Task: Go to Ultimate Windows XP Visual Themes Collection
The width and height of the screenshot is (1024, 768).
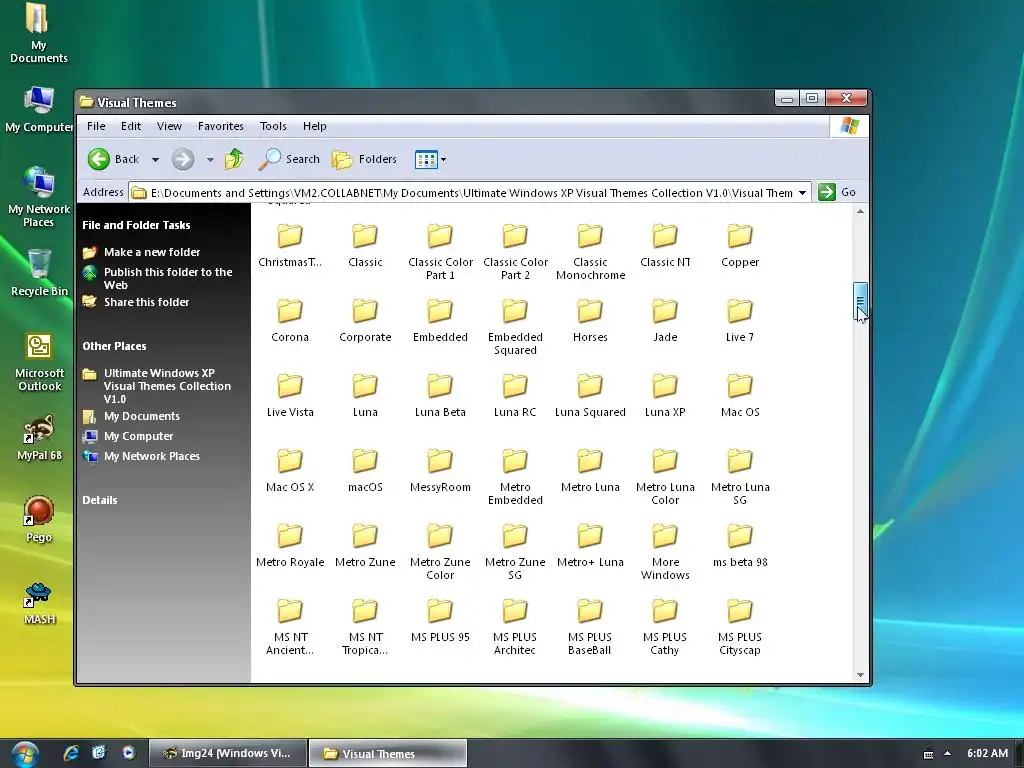Action: 167,386
